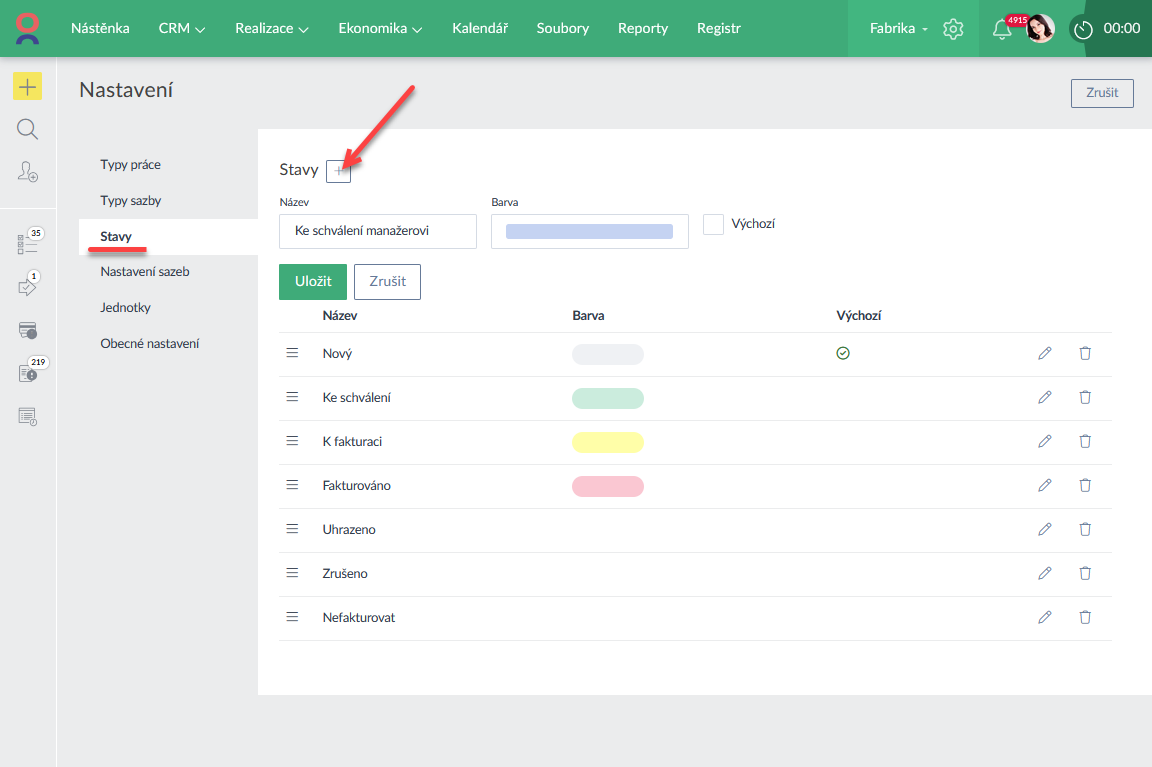Click the drag handle for Uhrazeno

293,529
